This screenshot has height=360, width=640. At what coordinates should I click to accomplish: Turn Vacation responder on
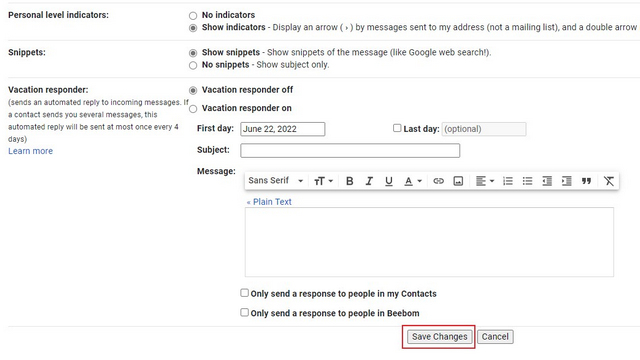coord(193,109)
